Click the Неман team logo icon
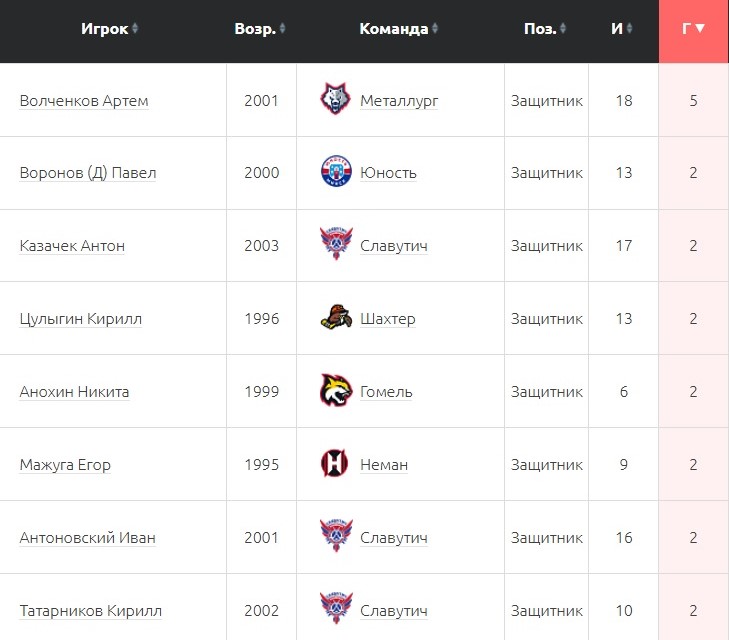Image resolution: width=729 pixels, height=640 pixels. (x=336, y=465)
